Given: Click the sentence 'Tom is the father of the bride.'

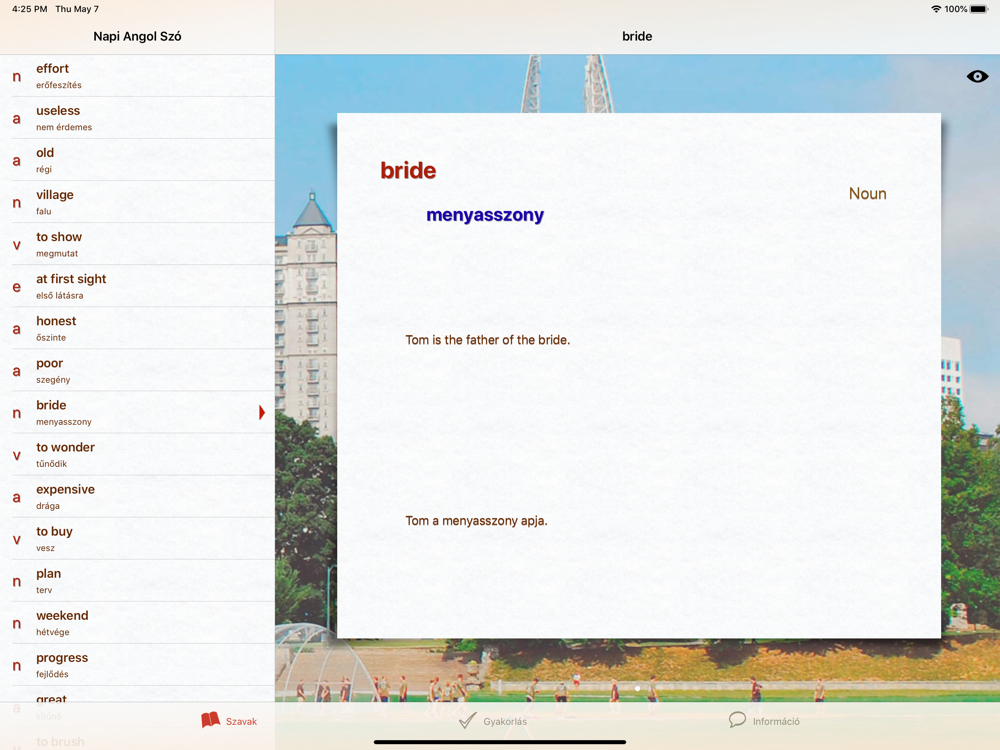Looking at the screenshot, I should click(x=488, y=340).
